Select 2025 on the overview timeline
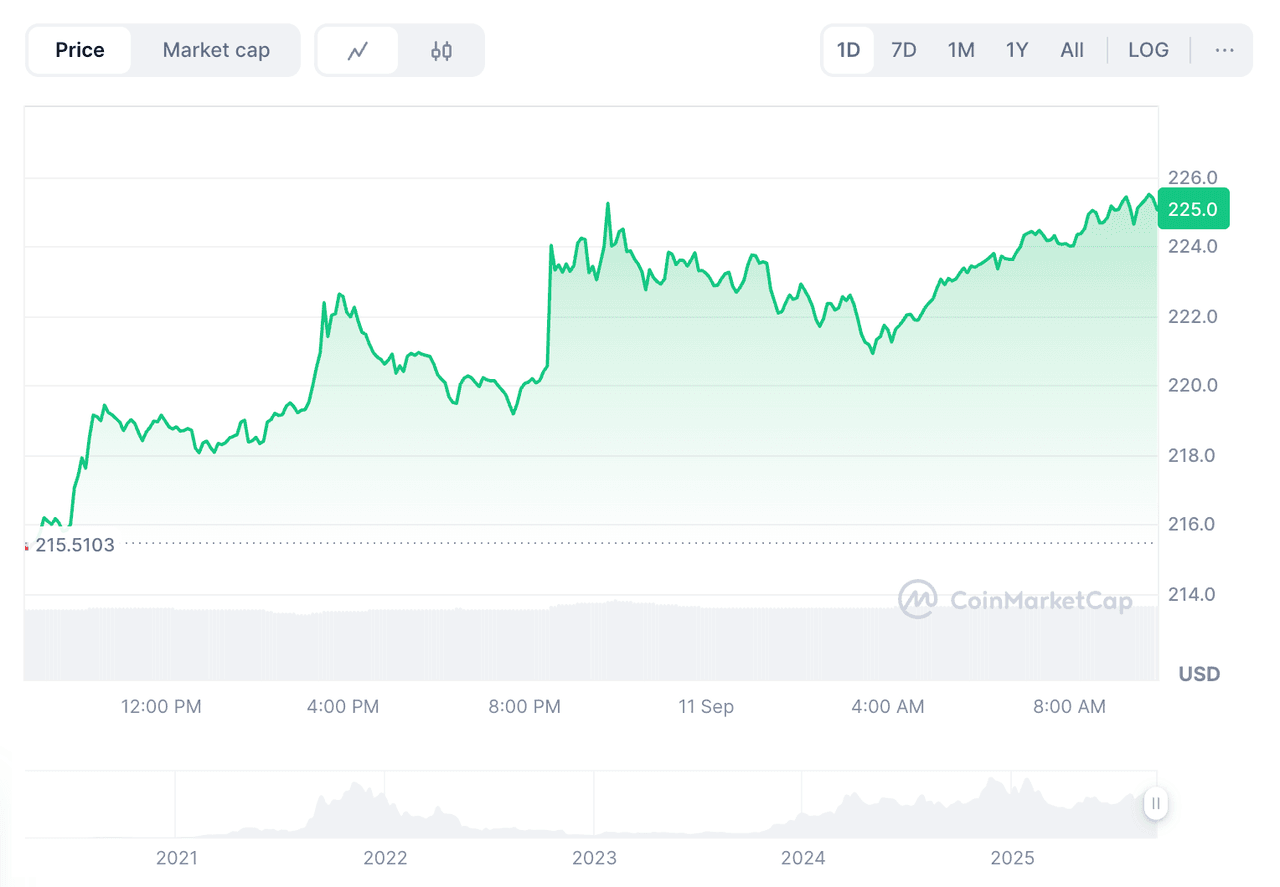Image resolution: width=1280 pixels, height=887 pixels. pos(1012,858)
